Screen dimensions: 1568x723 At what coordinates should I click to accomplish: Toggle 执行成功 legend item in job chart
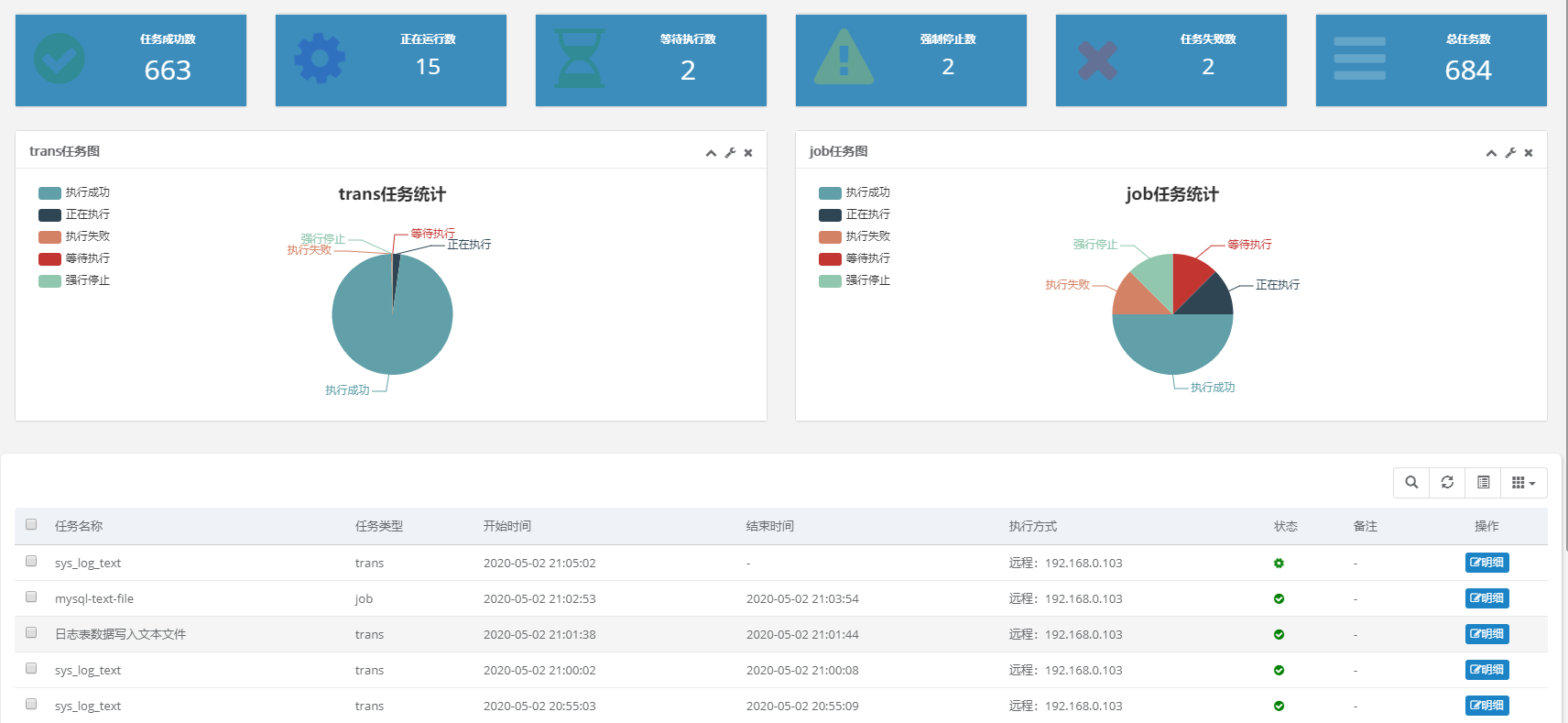pos(855,193)
